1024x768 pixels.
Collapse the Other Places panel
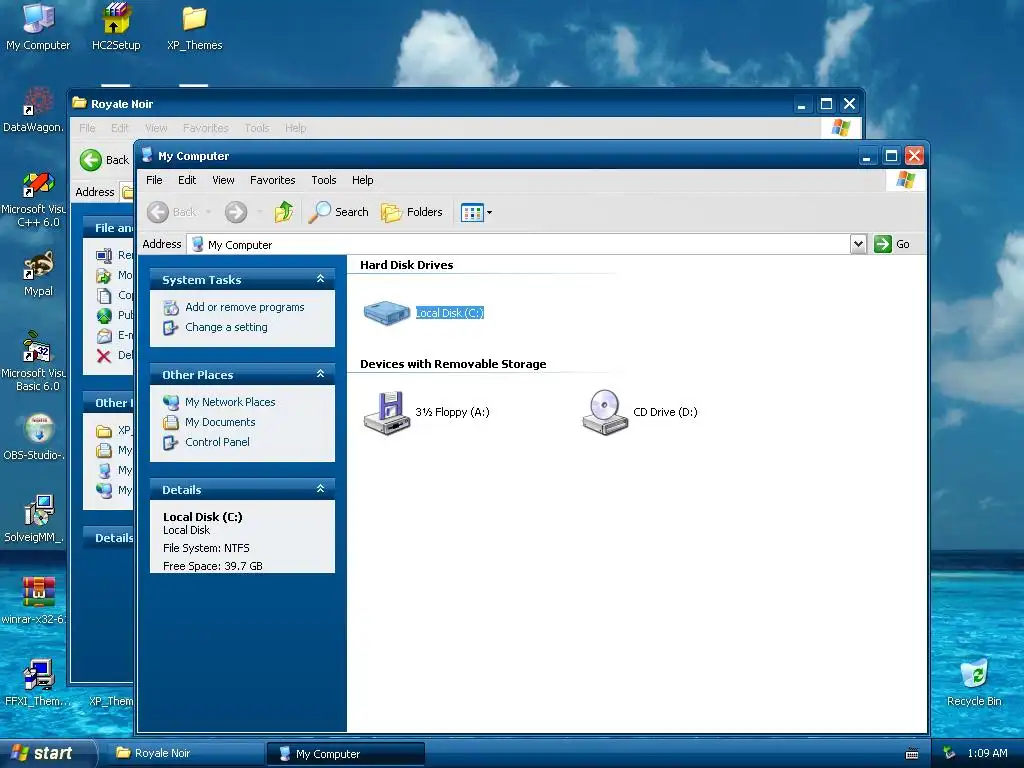pos(320,374)
